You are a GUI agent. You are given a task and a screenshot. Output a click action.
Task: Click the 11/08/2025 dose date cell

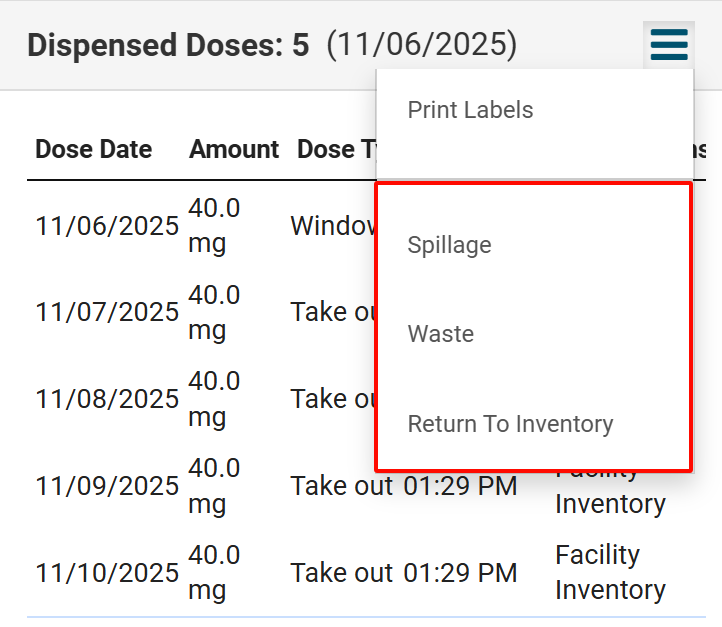coord(107,399)
